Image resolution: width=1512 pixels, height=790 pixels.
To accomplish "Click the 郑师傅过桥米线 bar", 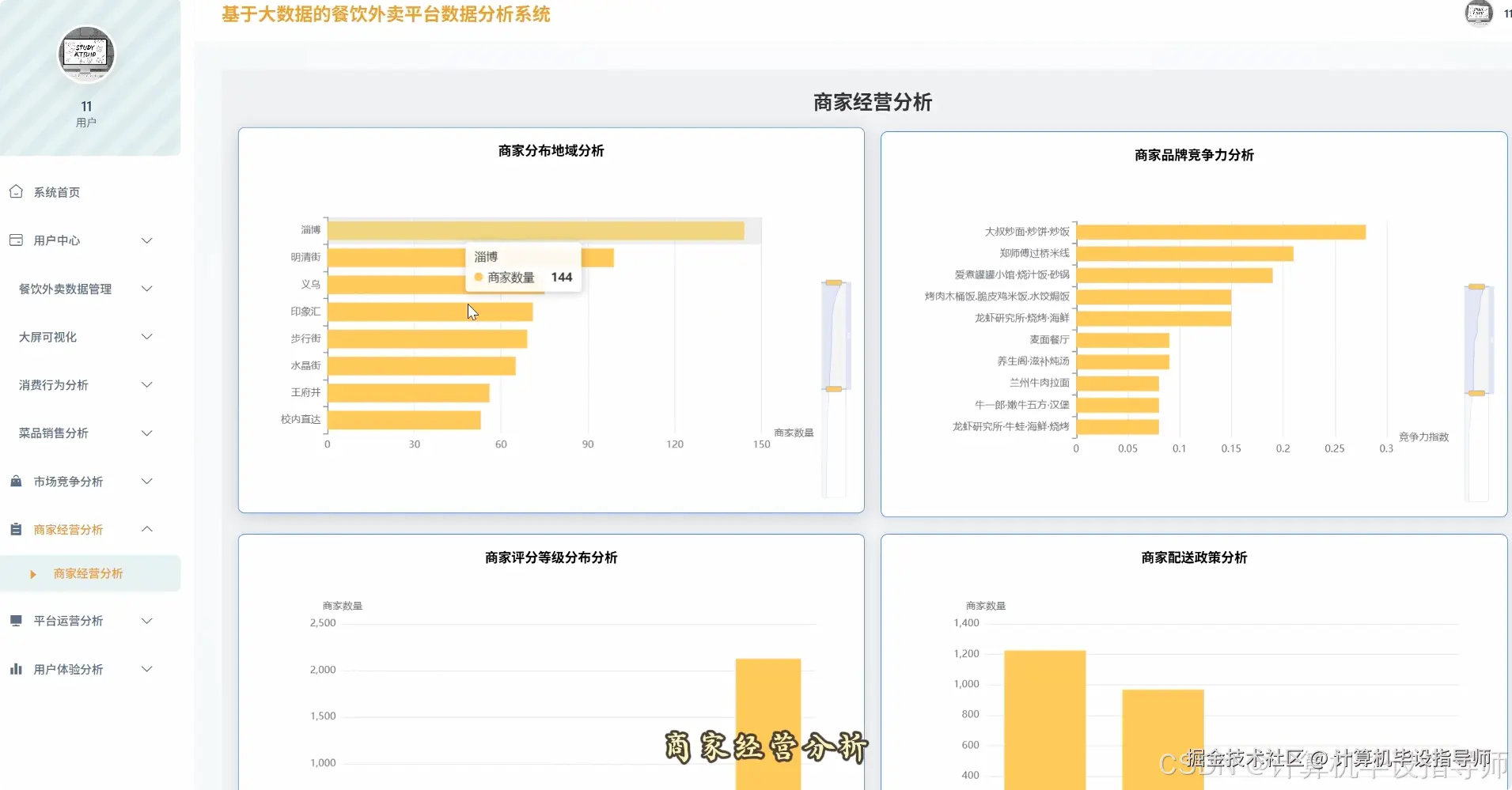I will [1185, 253].
